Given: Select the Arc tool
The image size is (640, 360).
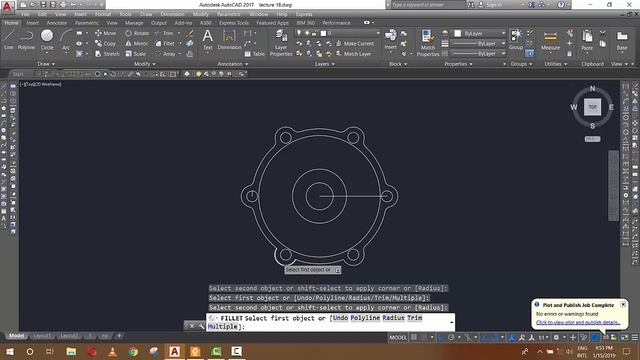Looking at the screenshot, I should point(66,40).
